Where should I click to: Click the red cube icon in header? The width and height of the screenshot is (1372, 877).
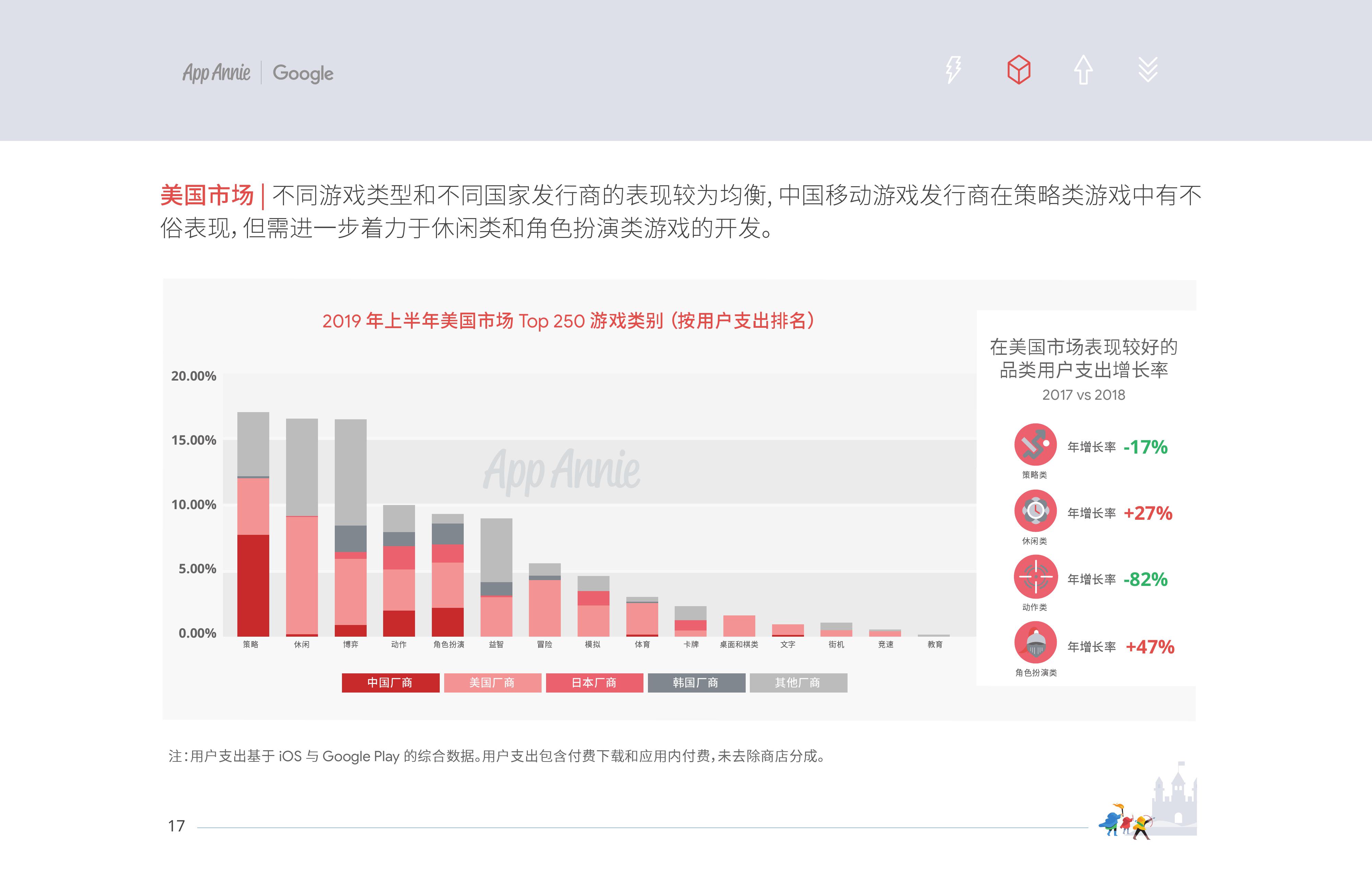point(1018,70)
